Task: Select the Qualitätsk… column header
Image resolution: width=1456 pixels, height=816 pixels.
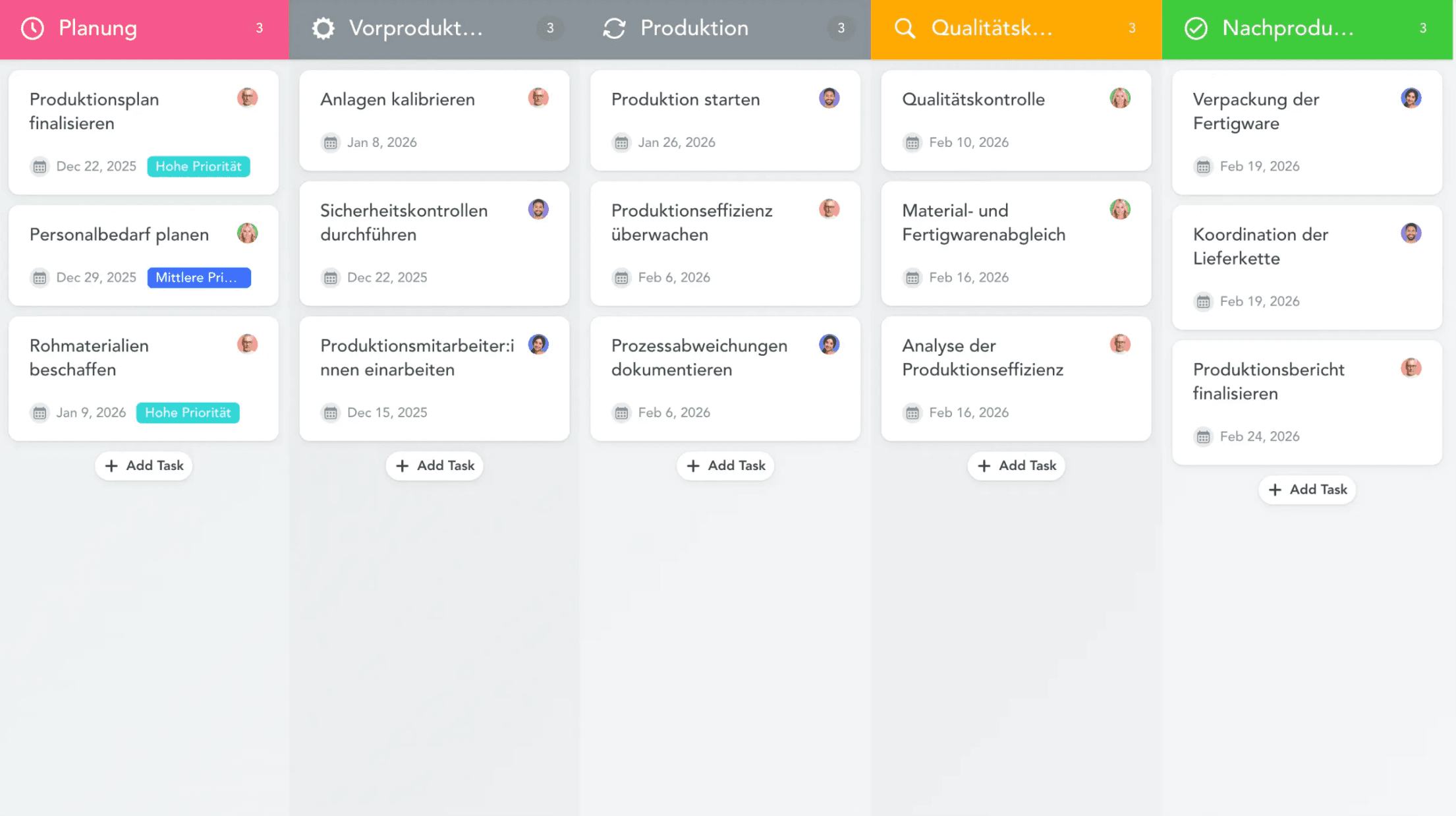Action: (991, 28)
